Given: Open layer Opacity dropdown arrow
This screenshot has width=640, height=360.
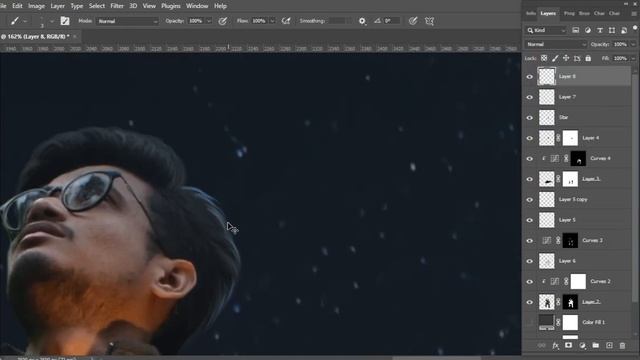Looking at the screenshot, I should pos(633,44).
